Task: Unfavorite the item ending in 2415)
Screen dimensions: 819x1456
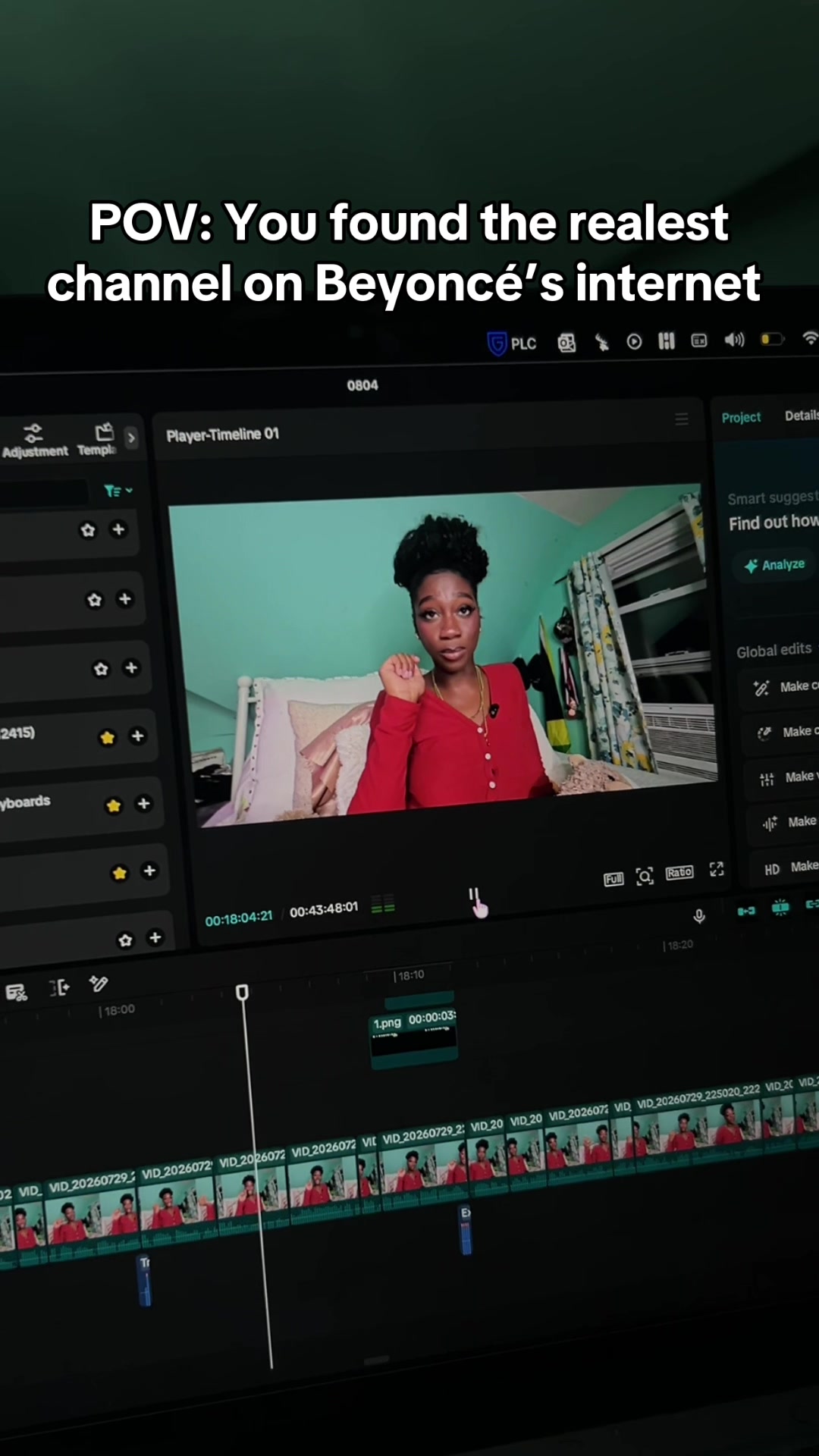Action: coord(108,737)
